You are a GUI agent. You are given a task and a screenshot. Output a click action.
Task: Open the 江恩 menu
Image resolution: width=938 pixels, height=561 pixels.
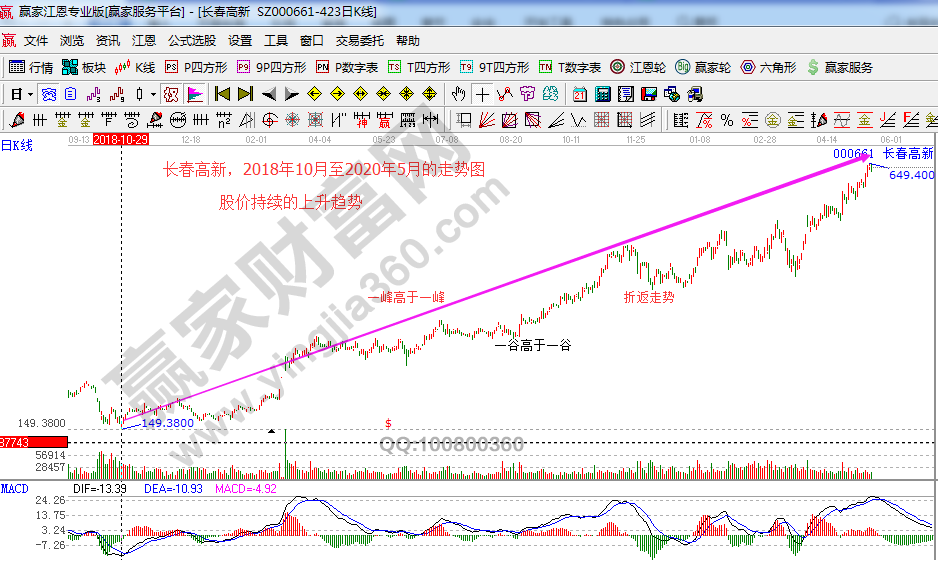(x=144, y=41)
